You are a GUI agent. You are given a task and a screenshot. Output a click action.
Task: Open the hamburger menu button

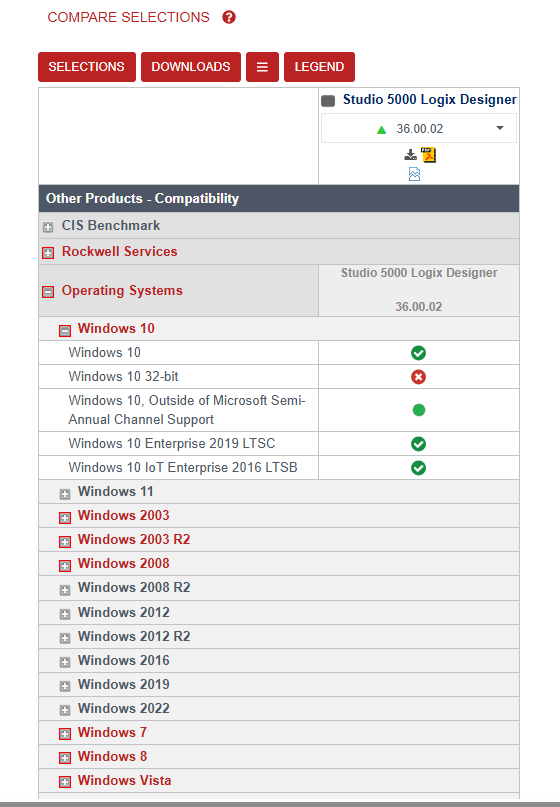click(262, 67)
